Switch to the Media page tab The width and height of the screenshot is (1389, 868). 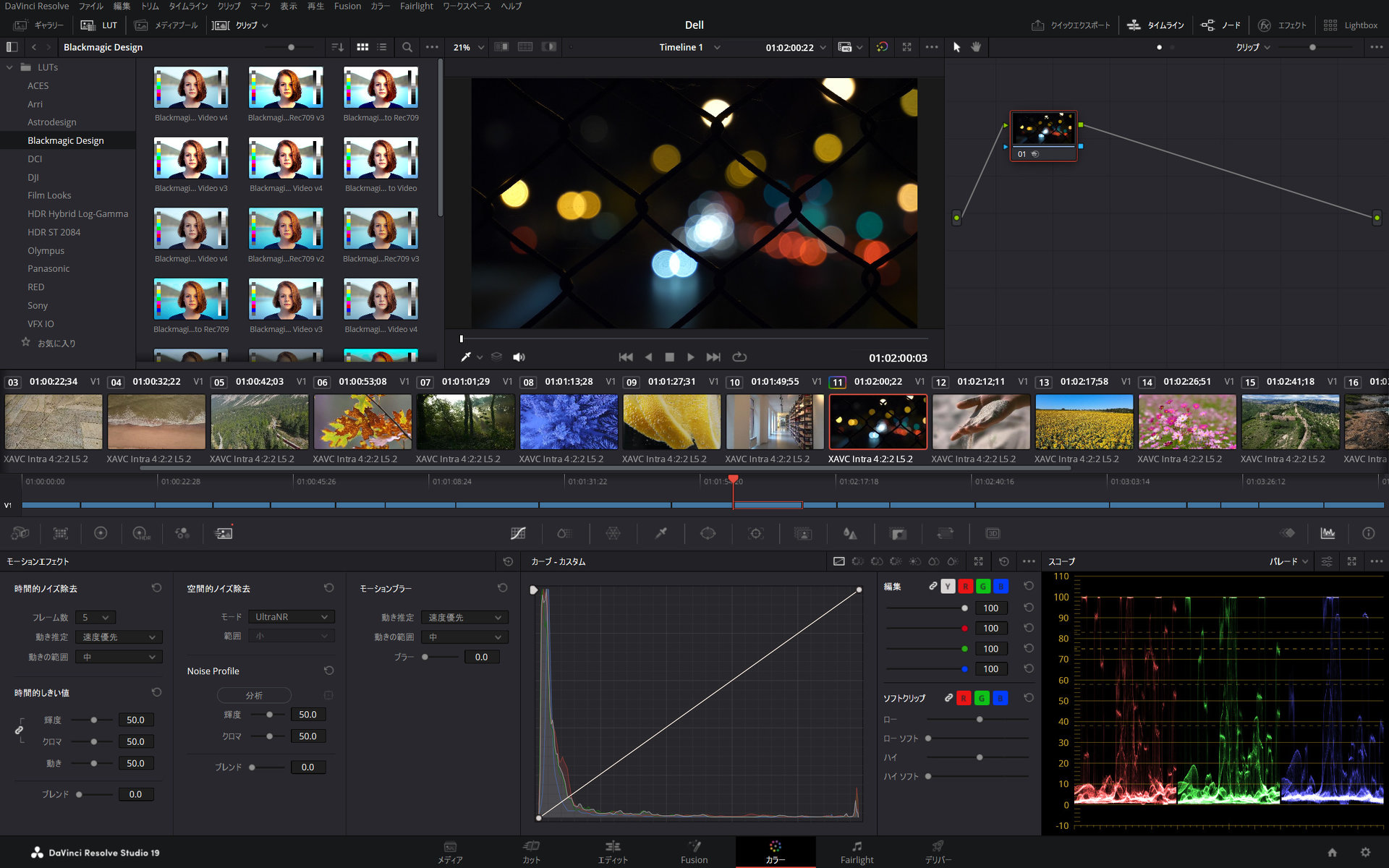coord(450,852)
